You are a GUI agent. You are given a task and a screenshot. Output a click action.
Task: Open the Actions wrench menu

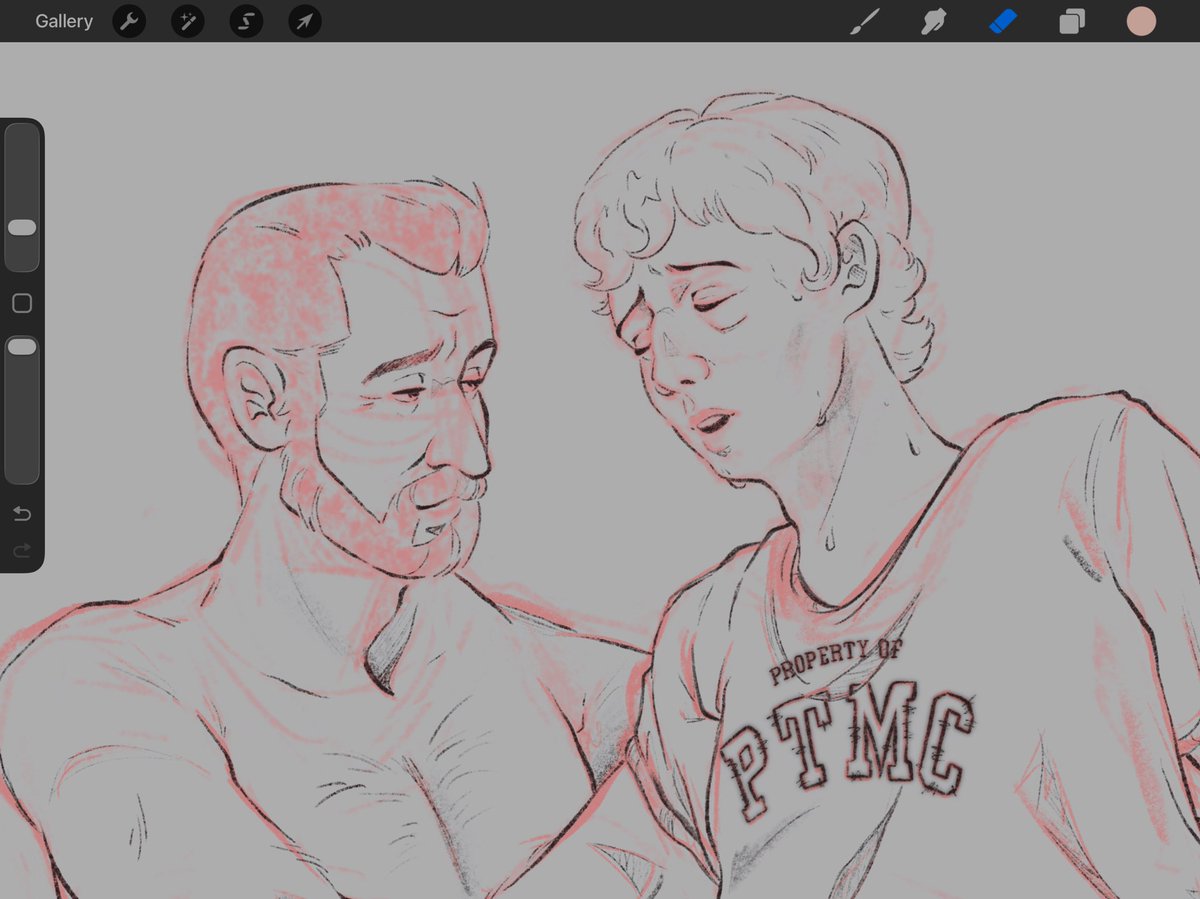[x=128, y=21]
